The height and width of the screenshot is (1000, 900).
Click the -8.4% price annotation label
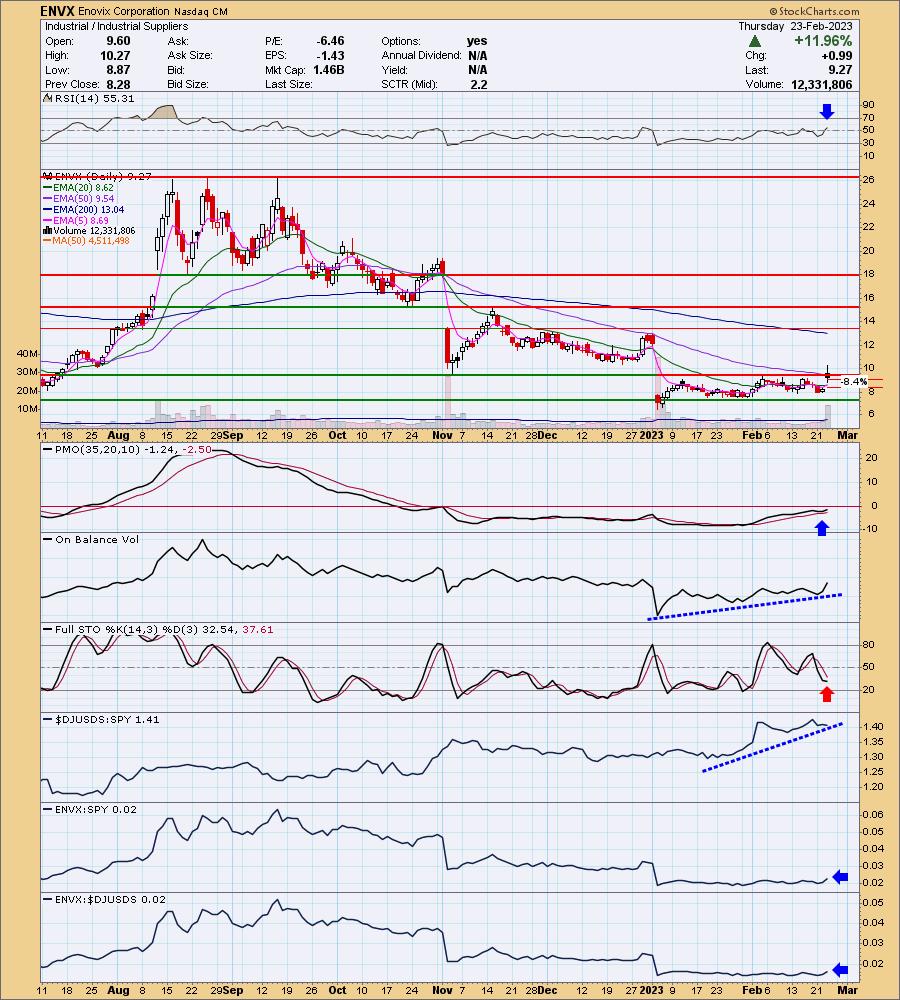pos(854,381)
